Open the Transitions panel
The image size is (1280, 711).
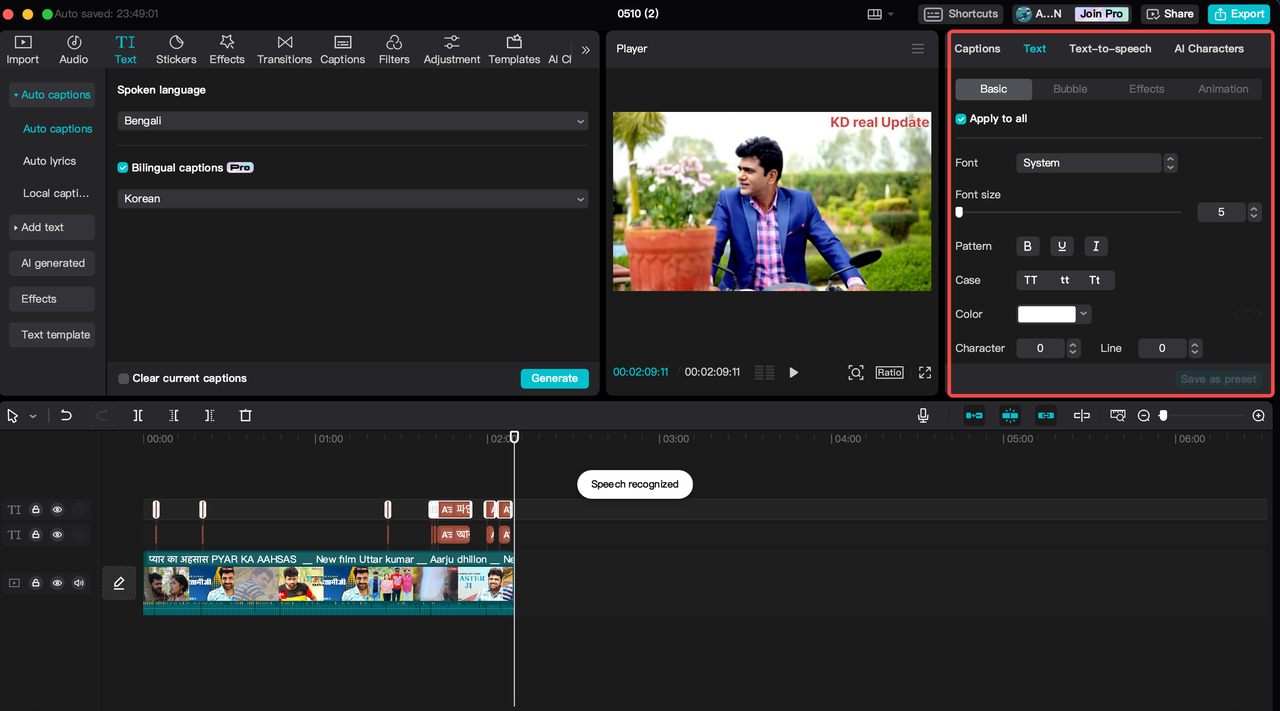[x=284, y=49]
